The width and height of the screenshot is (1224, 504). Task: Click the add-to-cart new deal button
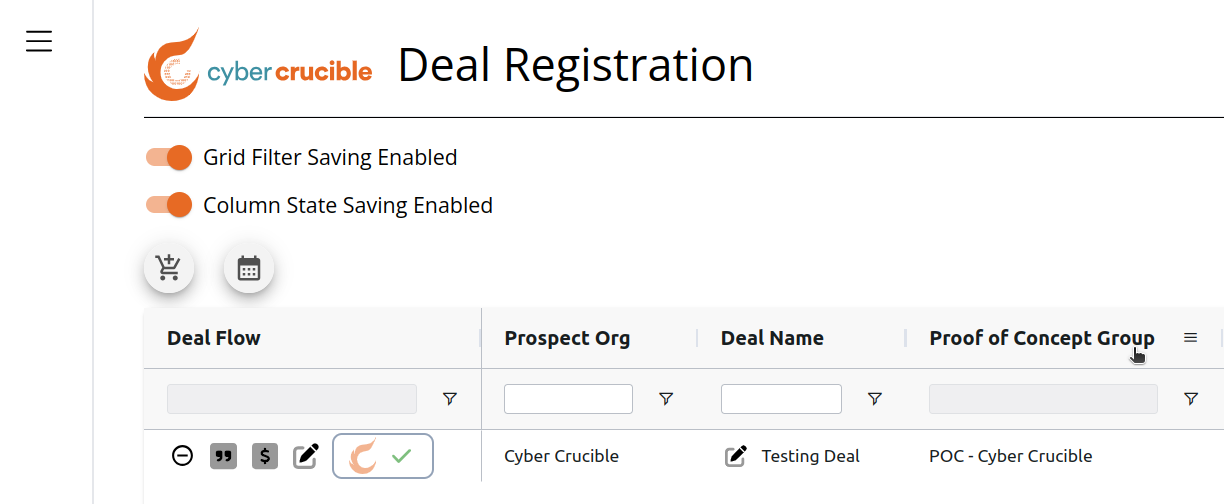coord(169,268)
